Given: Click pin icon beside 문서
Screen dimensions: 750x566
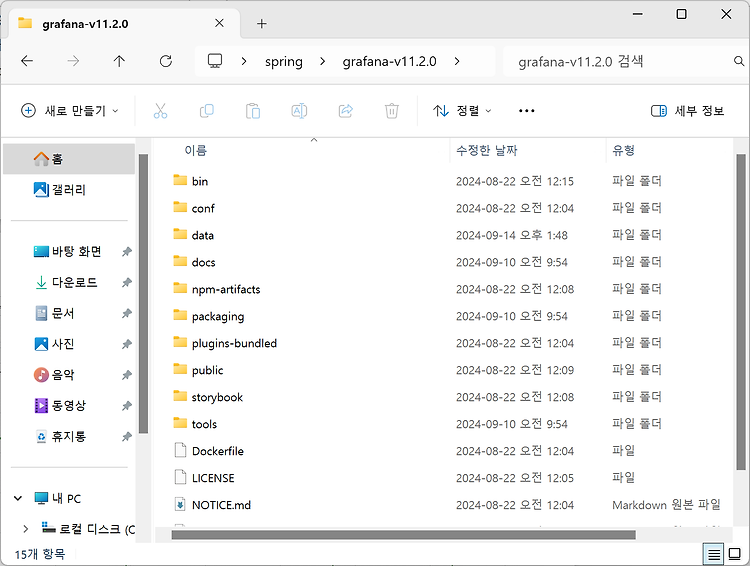Looking at the screenshot, I should 126,313.
